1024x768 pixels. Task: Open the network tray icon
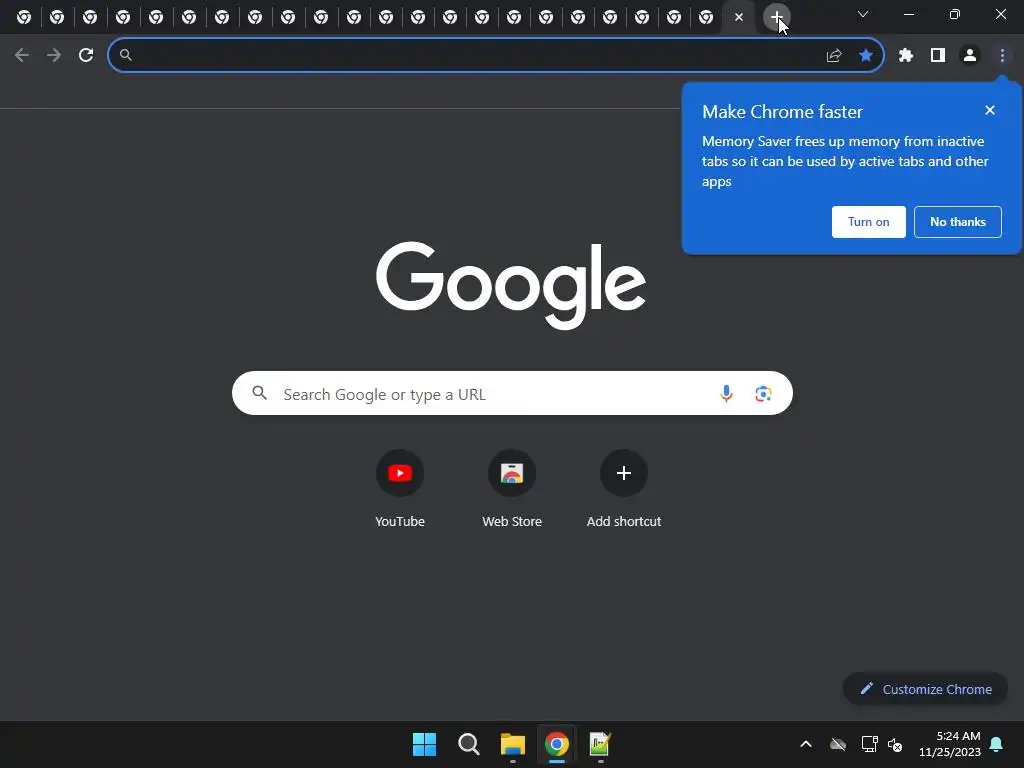pos(869,744)
